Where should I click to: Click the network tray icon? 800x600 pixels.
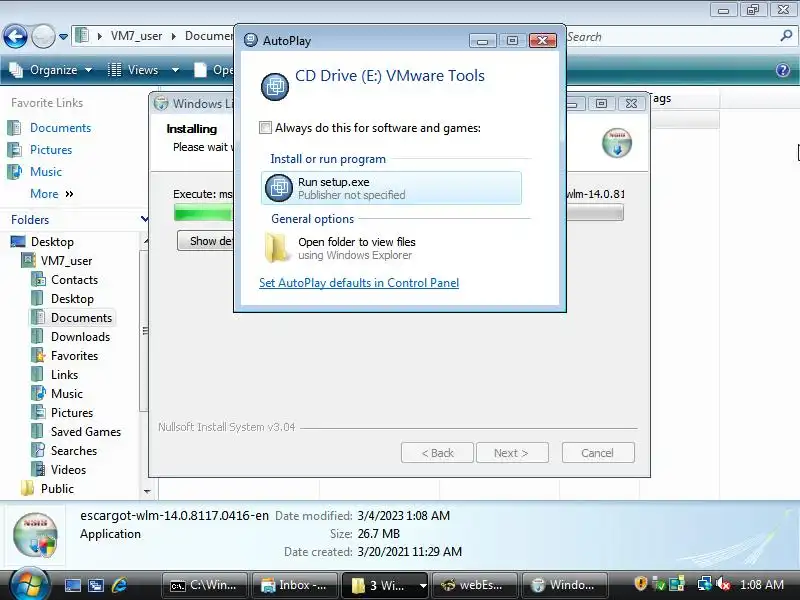coord(704,584)
